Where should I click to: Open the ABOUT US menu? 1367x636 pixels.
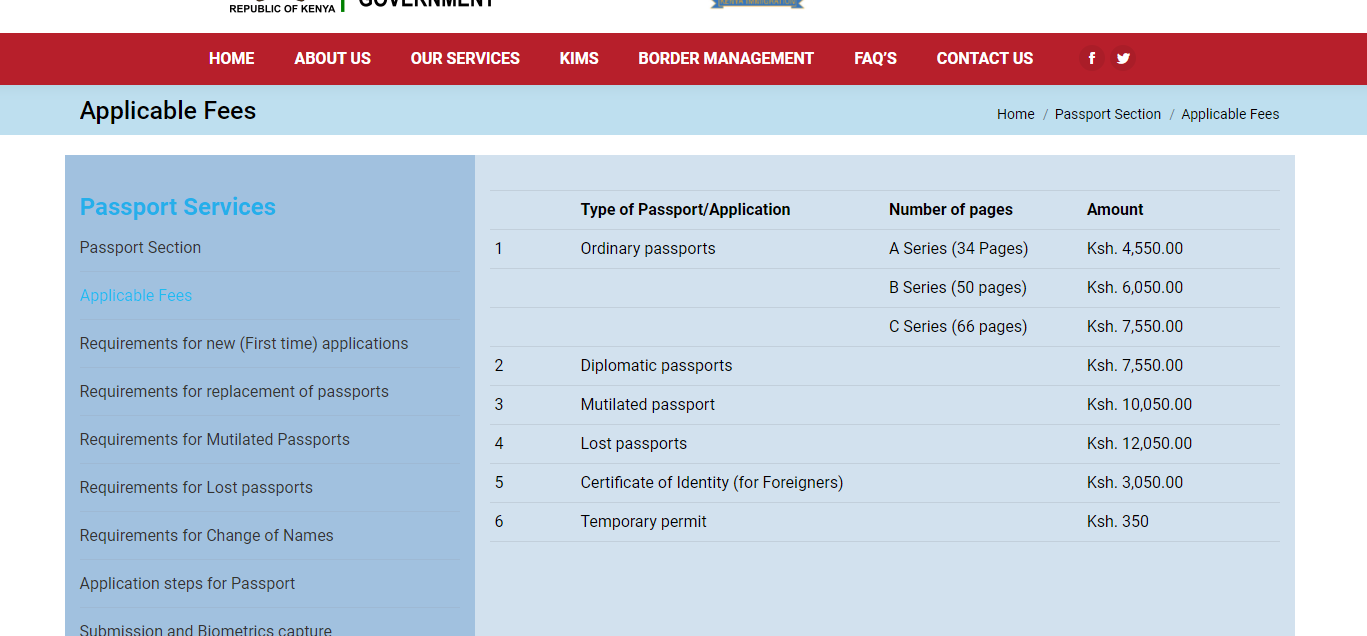(x=332, y=58)
